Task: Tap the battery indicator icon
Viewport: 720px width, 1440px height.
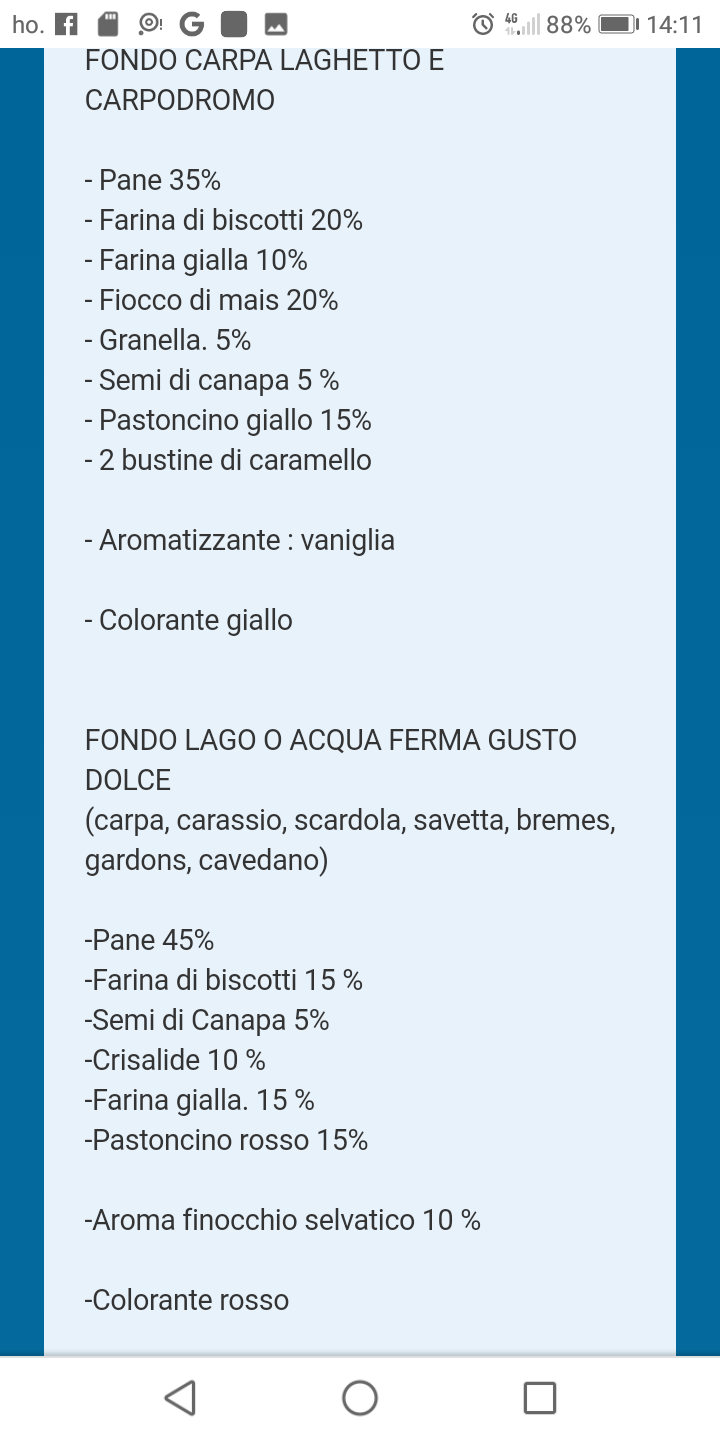Action: coord(618,24)
